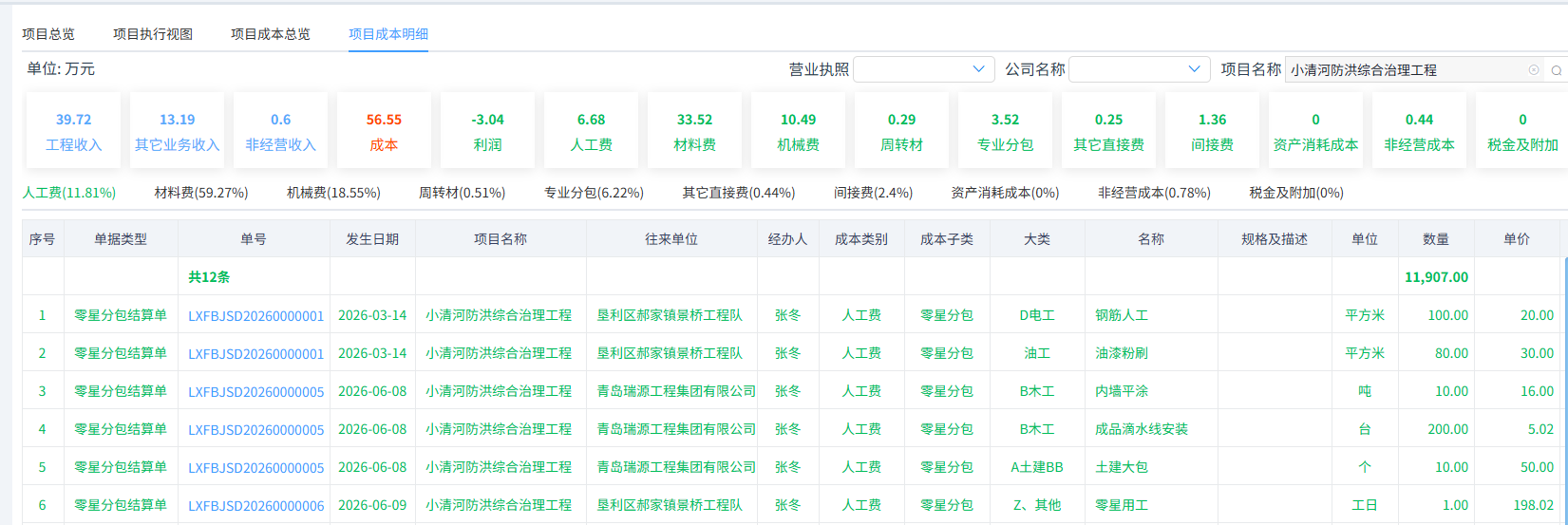Select the 间接费 1.36 card

pos(1212,131)
